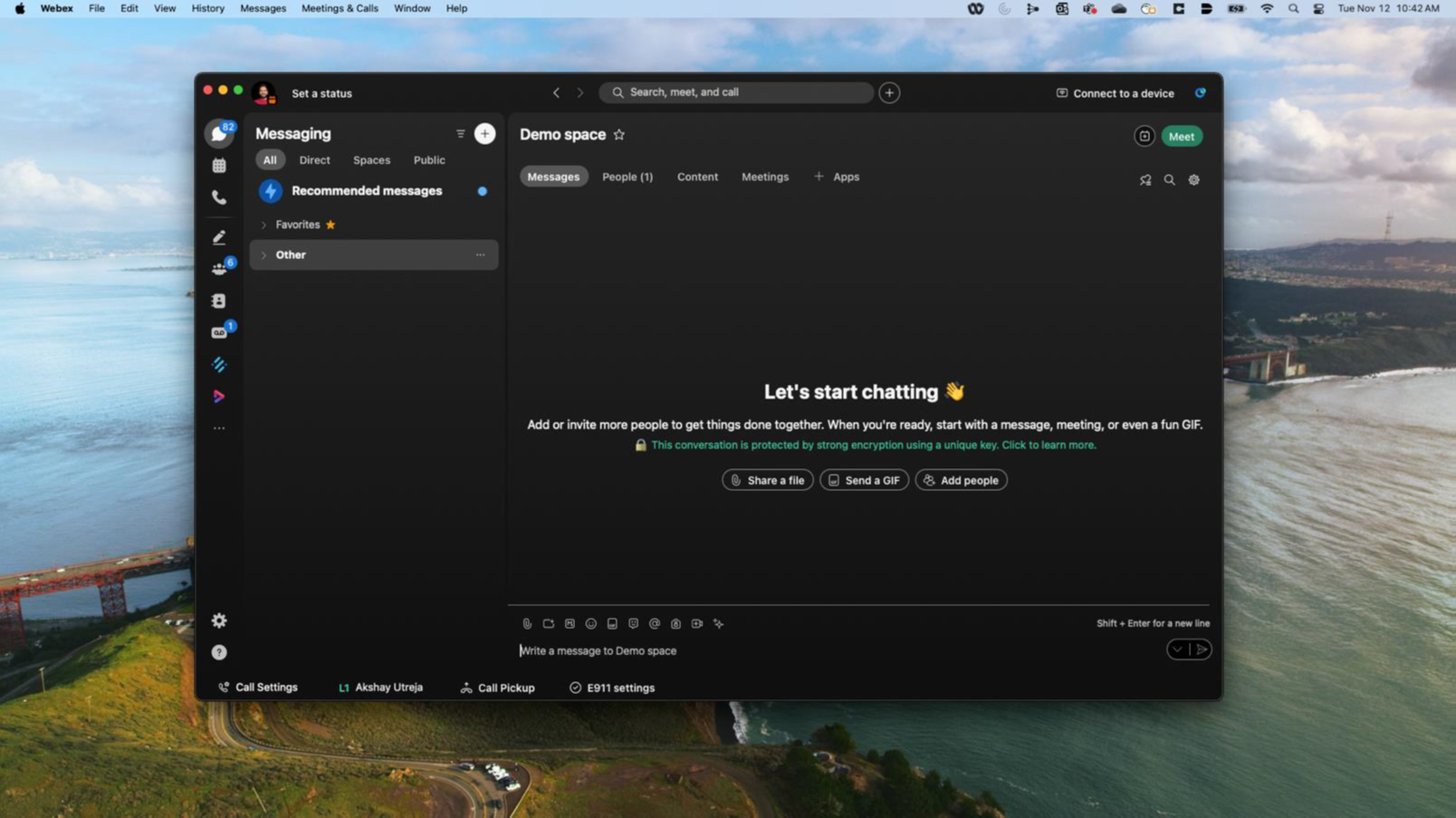Open the Whiteboards pencil icon in sidebar

(x=219, y=237)
